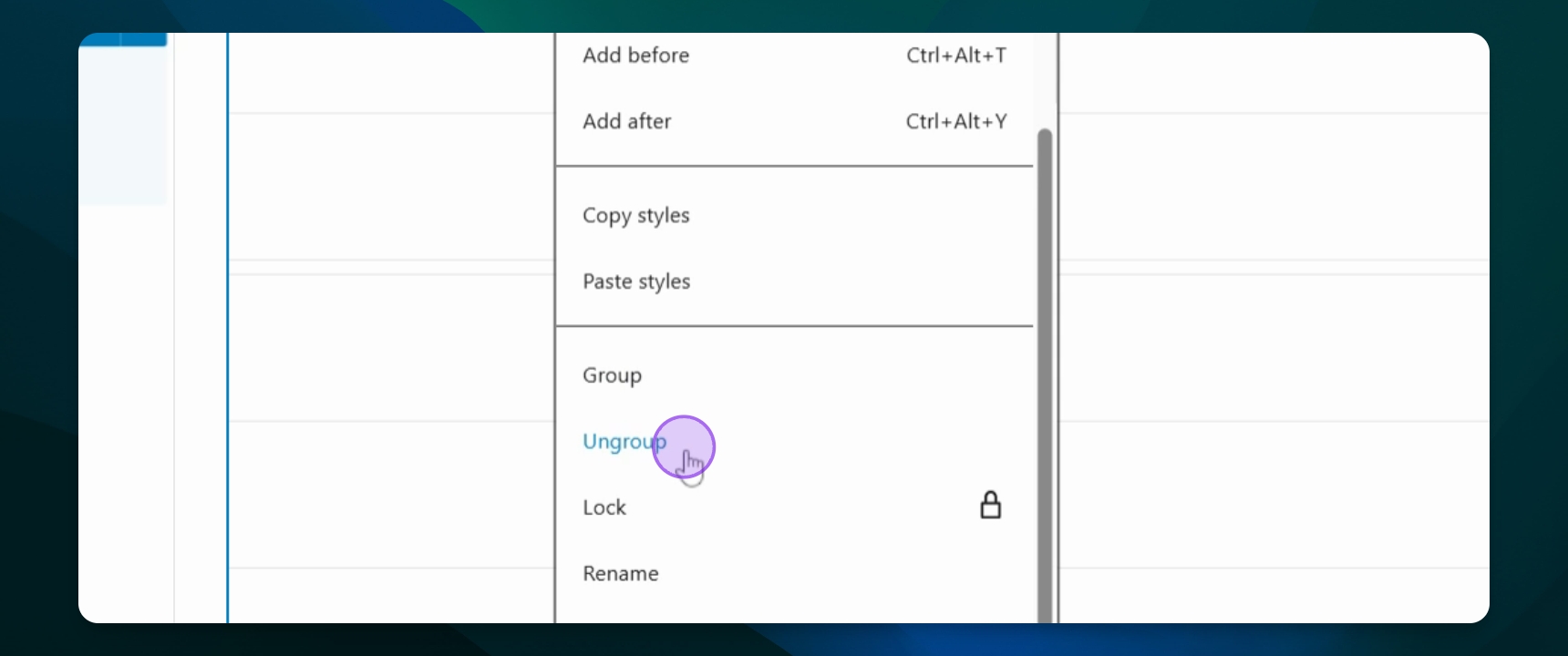1568x656 pixels.
Task: Click the separator line below Paste styles
Action: tap(793, 325)
